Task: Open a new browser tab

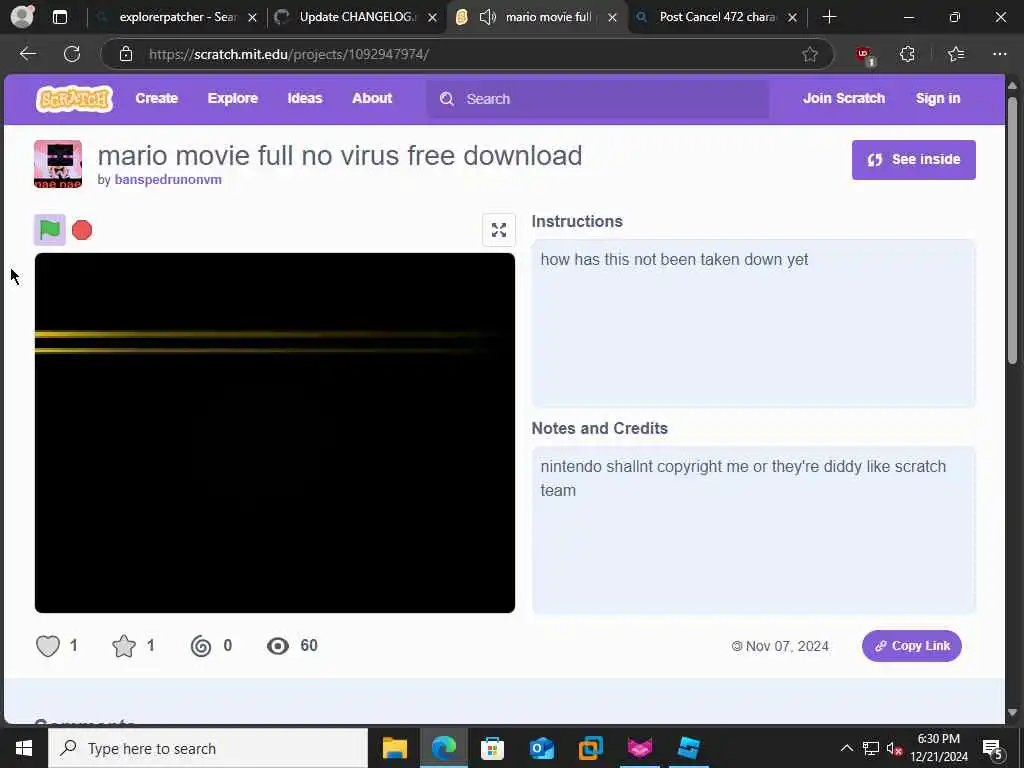Action: click(829, 17)
